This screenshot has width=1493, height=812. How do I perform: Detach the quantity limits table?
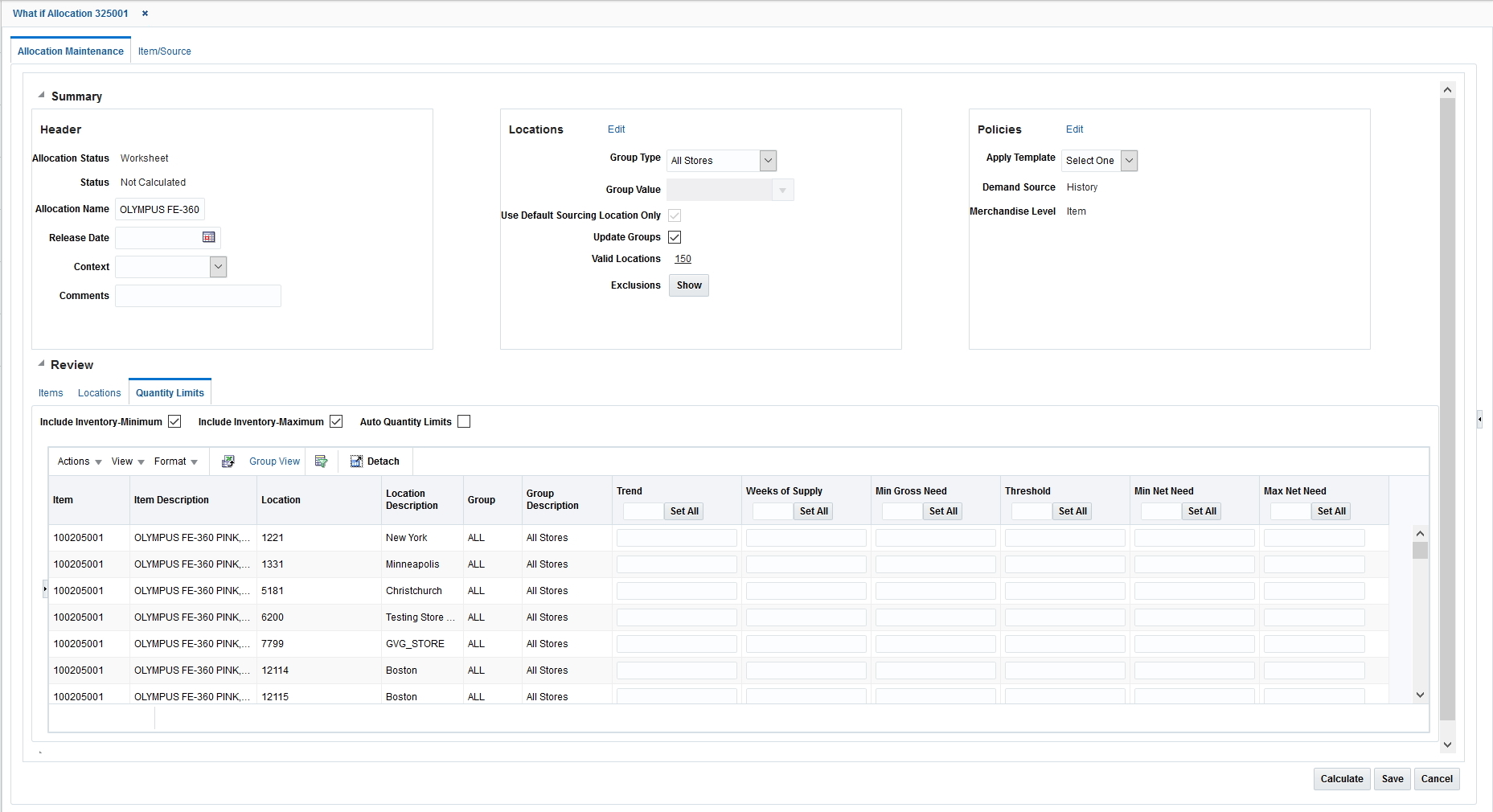click(x=374, y=461)
